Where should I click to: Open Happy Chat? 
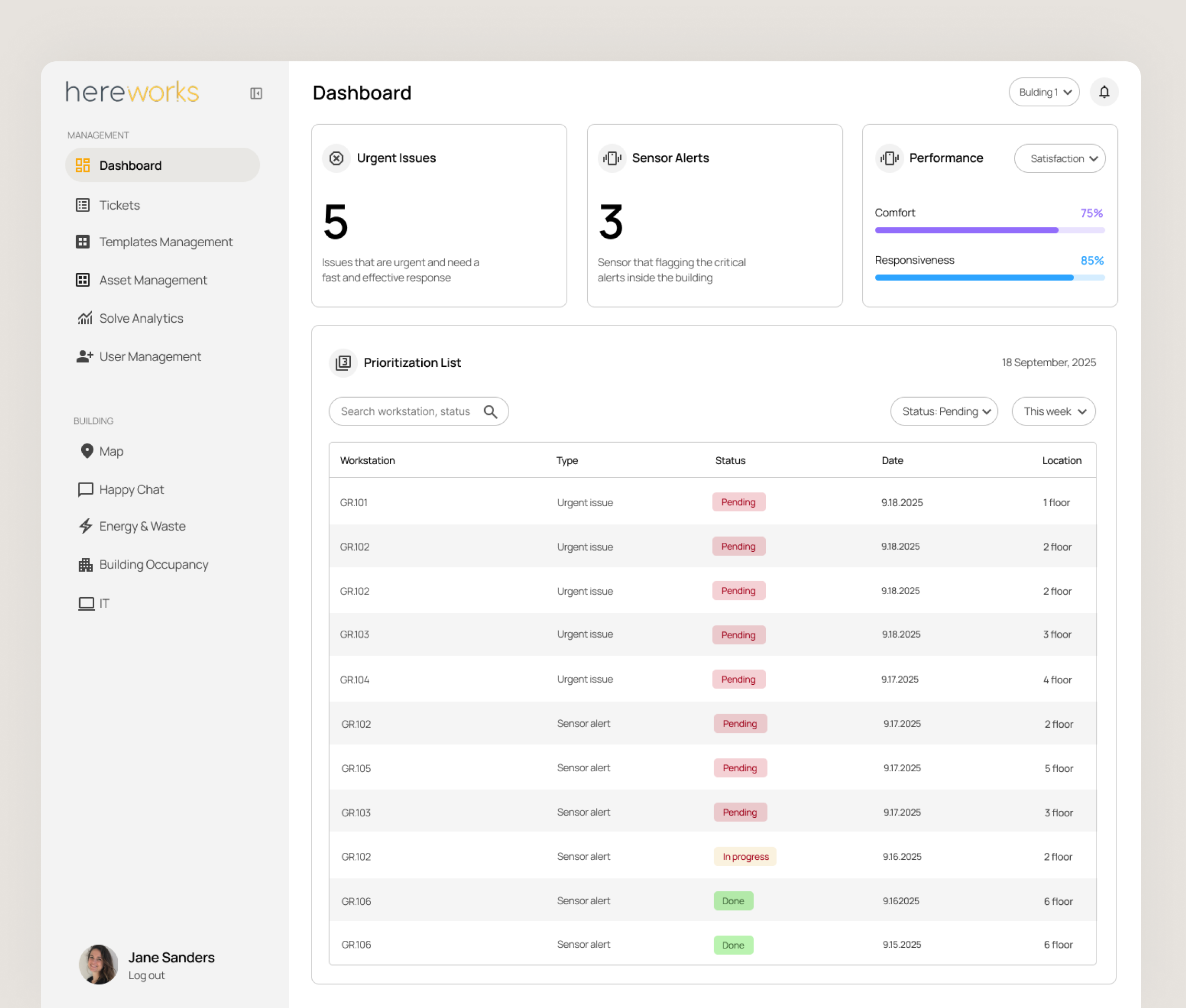pyautogui.click(x=131, y=489)
